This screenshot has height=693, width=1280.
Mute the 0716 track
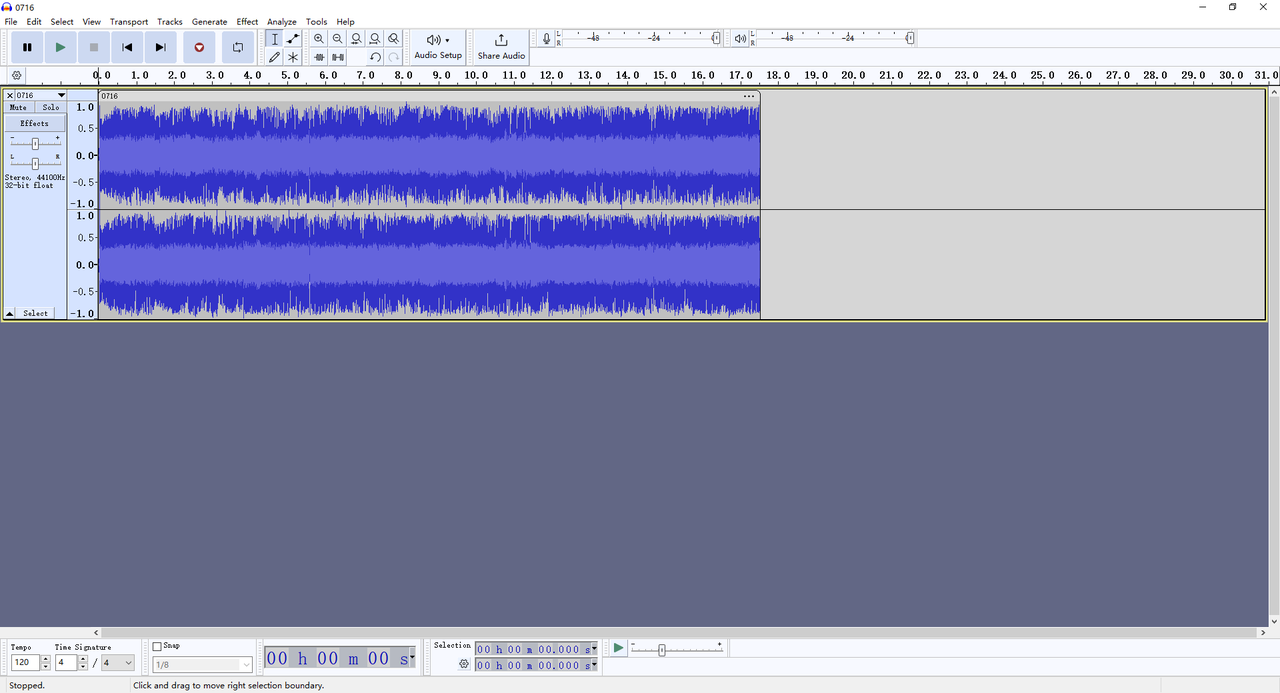19,107
